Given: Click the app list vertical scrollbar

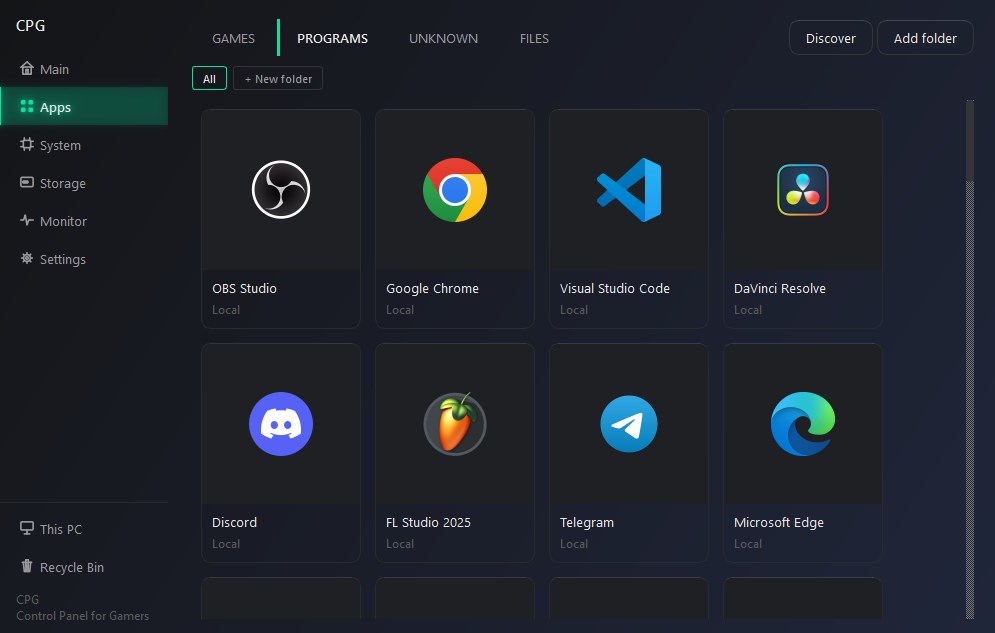Looking at the screenshot, I should pos(970,359).
